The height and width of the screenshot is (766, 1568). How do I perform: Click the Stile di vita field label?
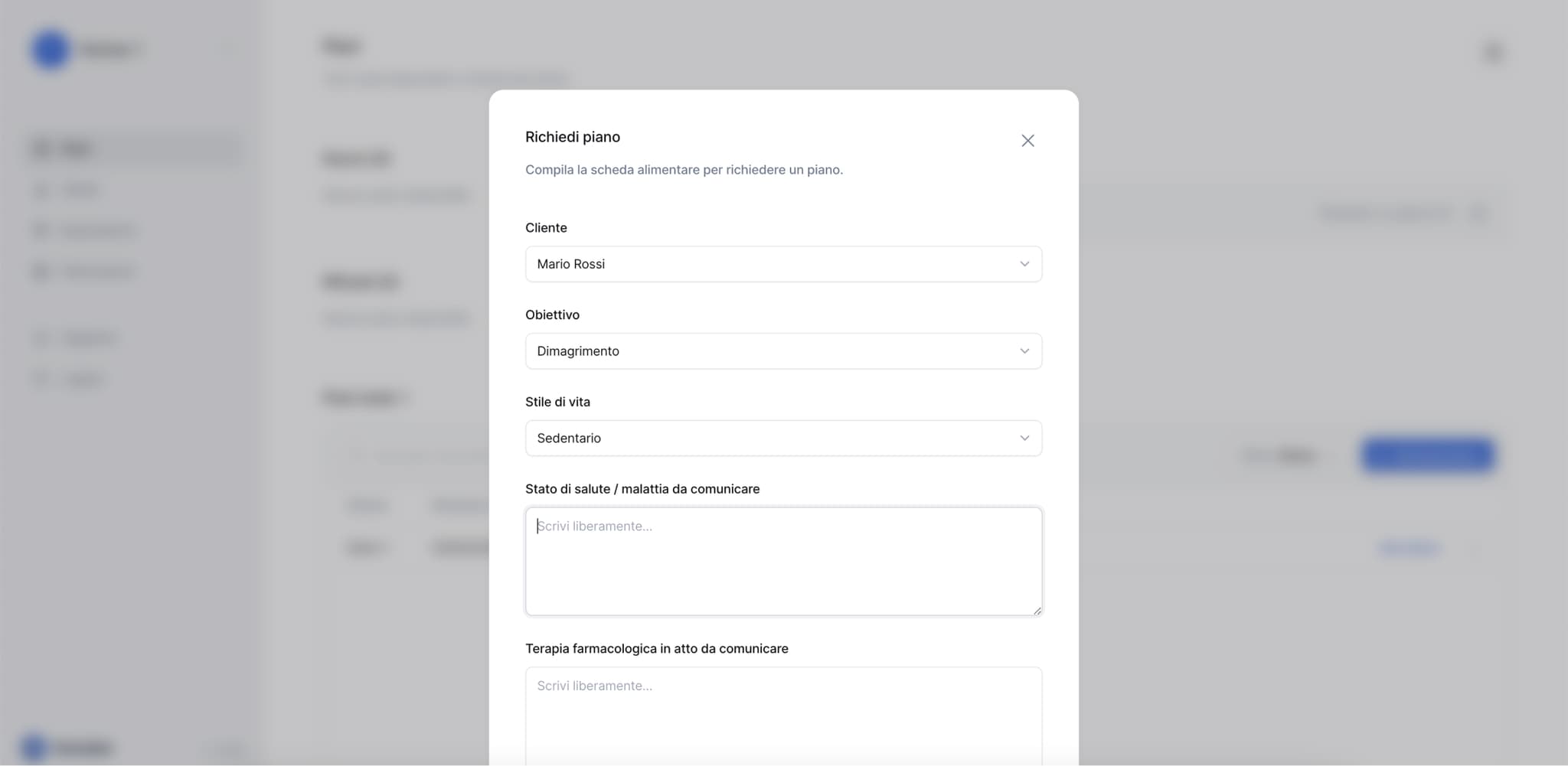557,403
